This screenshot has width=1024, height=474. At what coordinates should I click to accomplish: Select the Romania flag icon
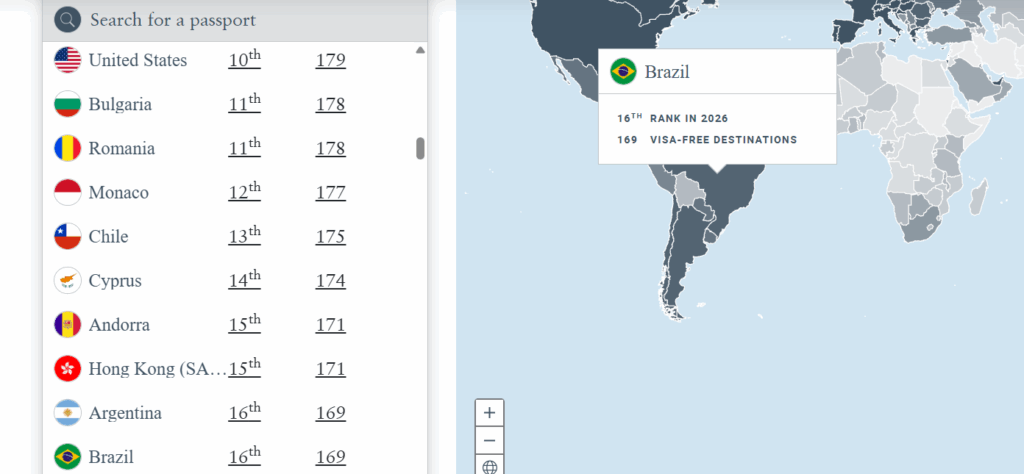[68, 148]
